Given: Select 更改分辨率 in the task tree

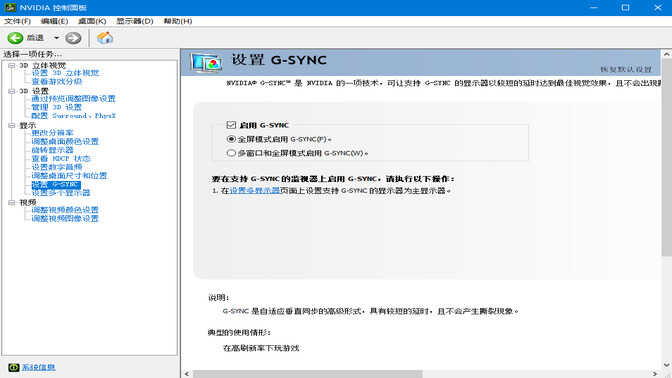Looking at the screenshot, I should click(52, 133).
